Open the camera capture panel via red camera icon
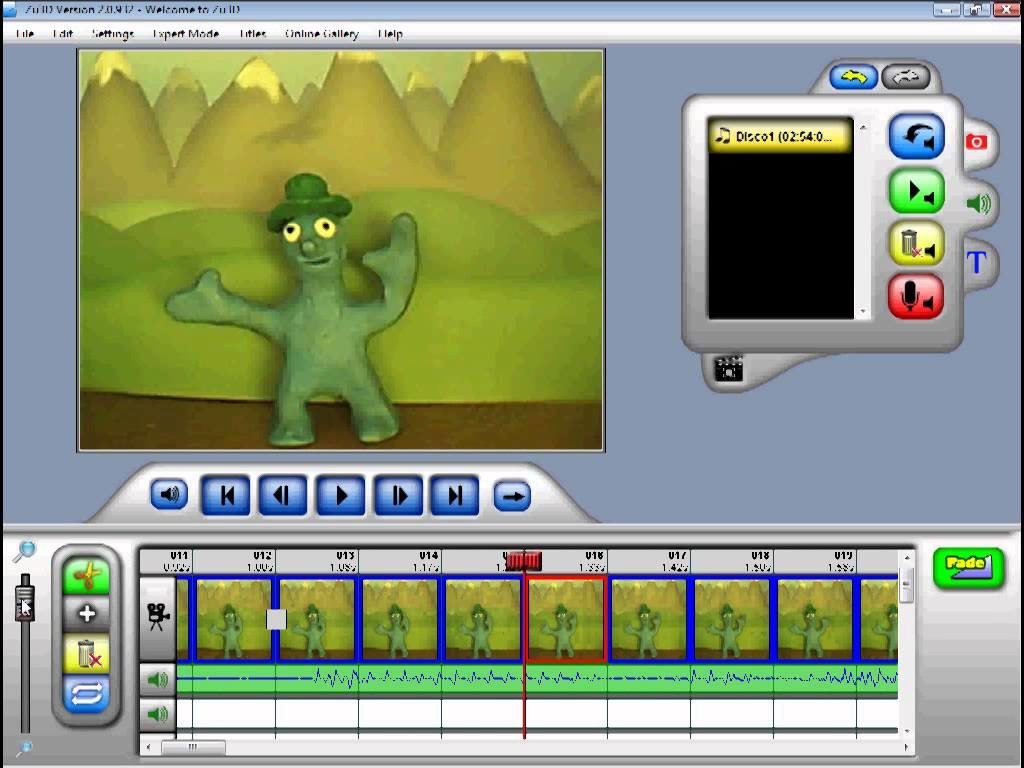This screenshot has height=768, width=1024. pos(975,143)
